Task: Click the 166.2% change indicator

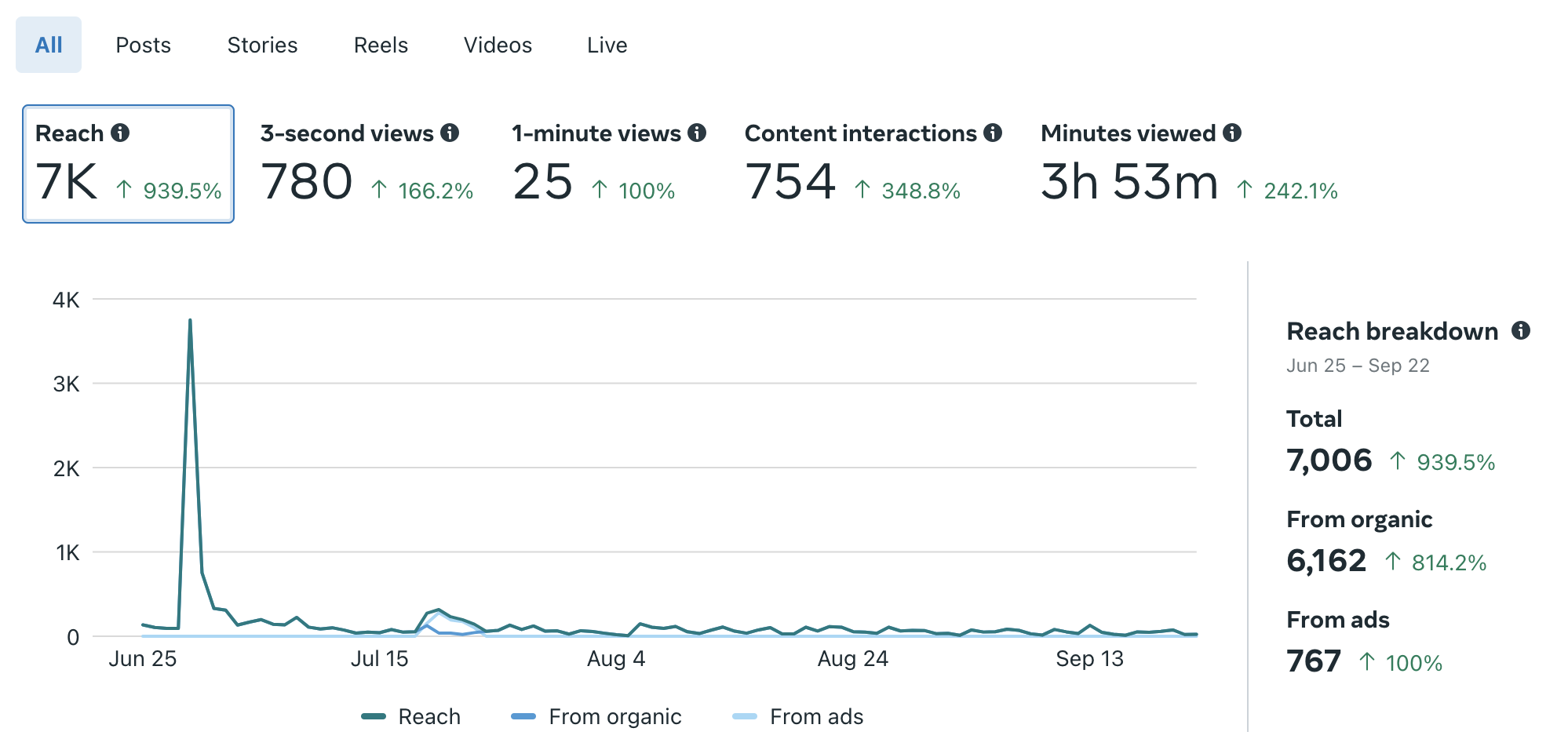Action: point(422,191)
